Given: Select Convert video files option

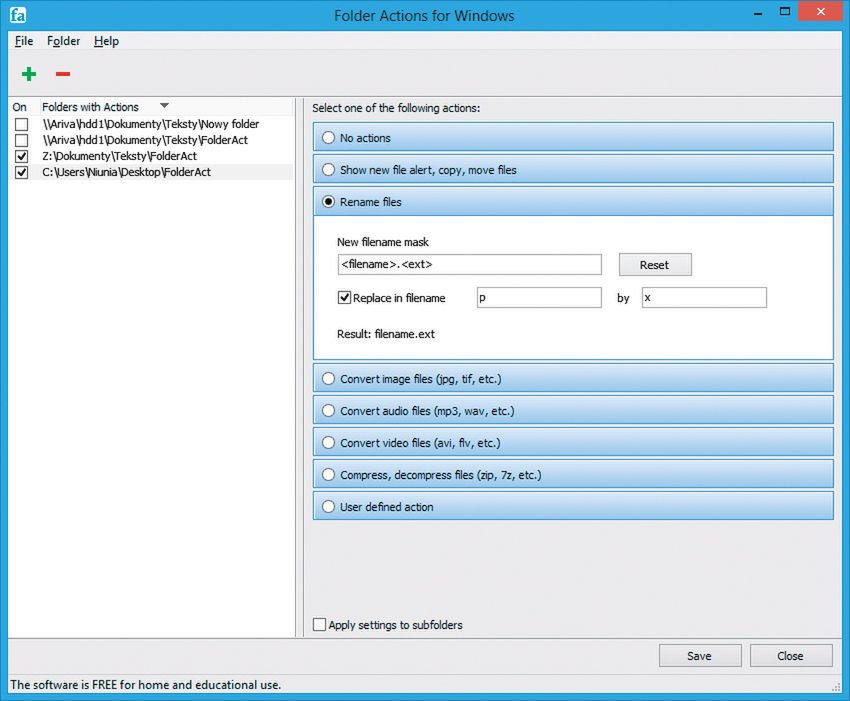Looking at the screenshot, I should tap(329, 442).
